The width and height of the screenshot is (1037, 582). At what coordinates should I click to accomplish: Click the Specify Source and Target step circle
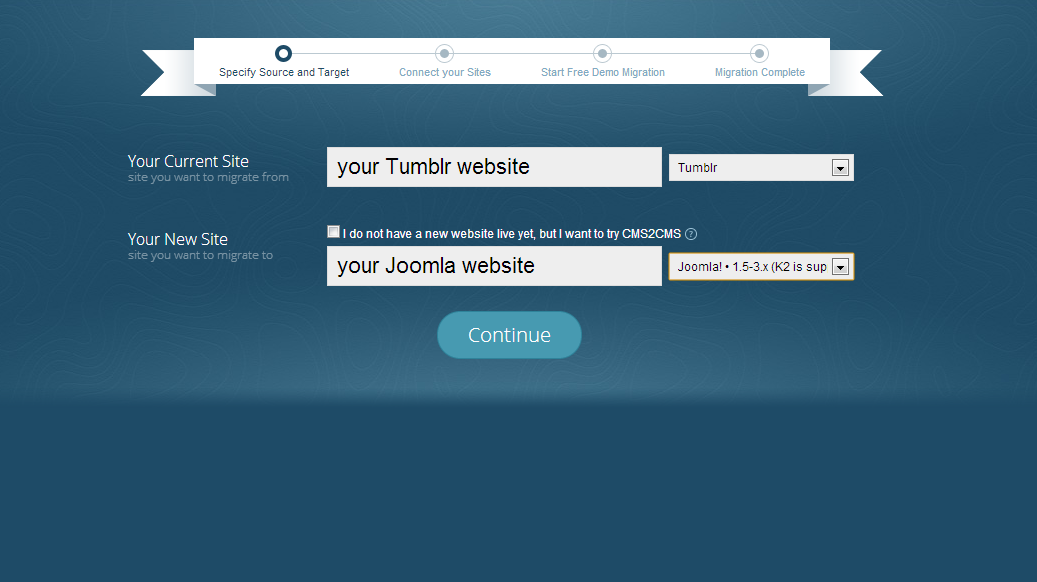click(x=283, y=54)
